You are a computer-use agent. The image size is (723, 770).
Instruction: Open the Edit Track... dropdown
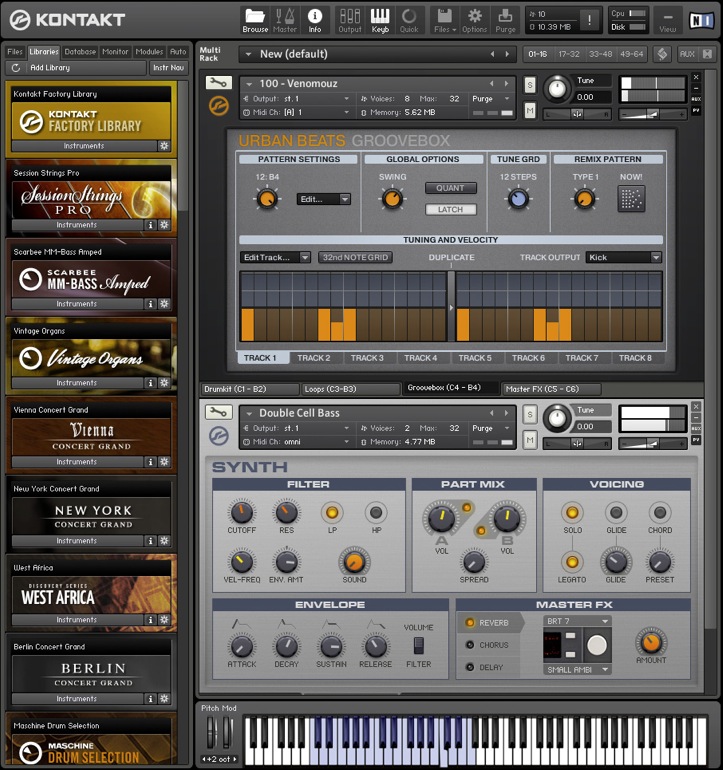coord(275,257)
